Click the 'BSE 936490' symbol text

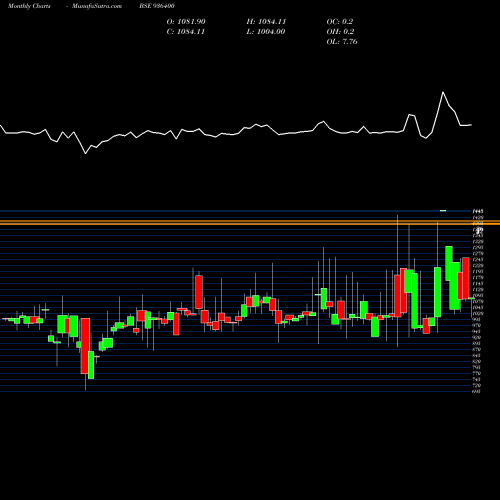[x=157, y=6]
